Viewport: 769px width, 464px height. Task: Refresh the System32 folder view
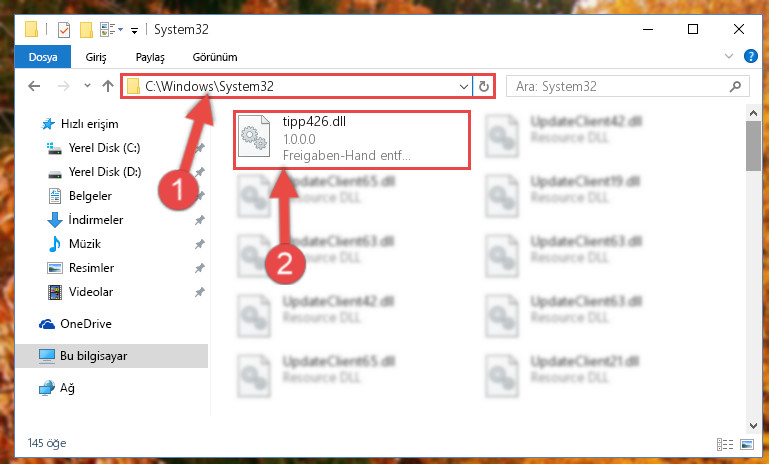tap(484, 86)
